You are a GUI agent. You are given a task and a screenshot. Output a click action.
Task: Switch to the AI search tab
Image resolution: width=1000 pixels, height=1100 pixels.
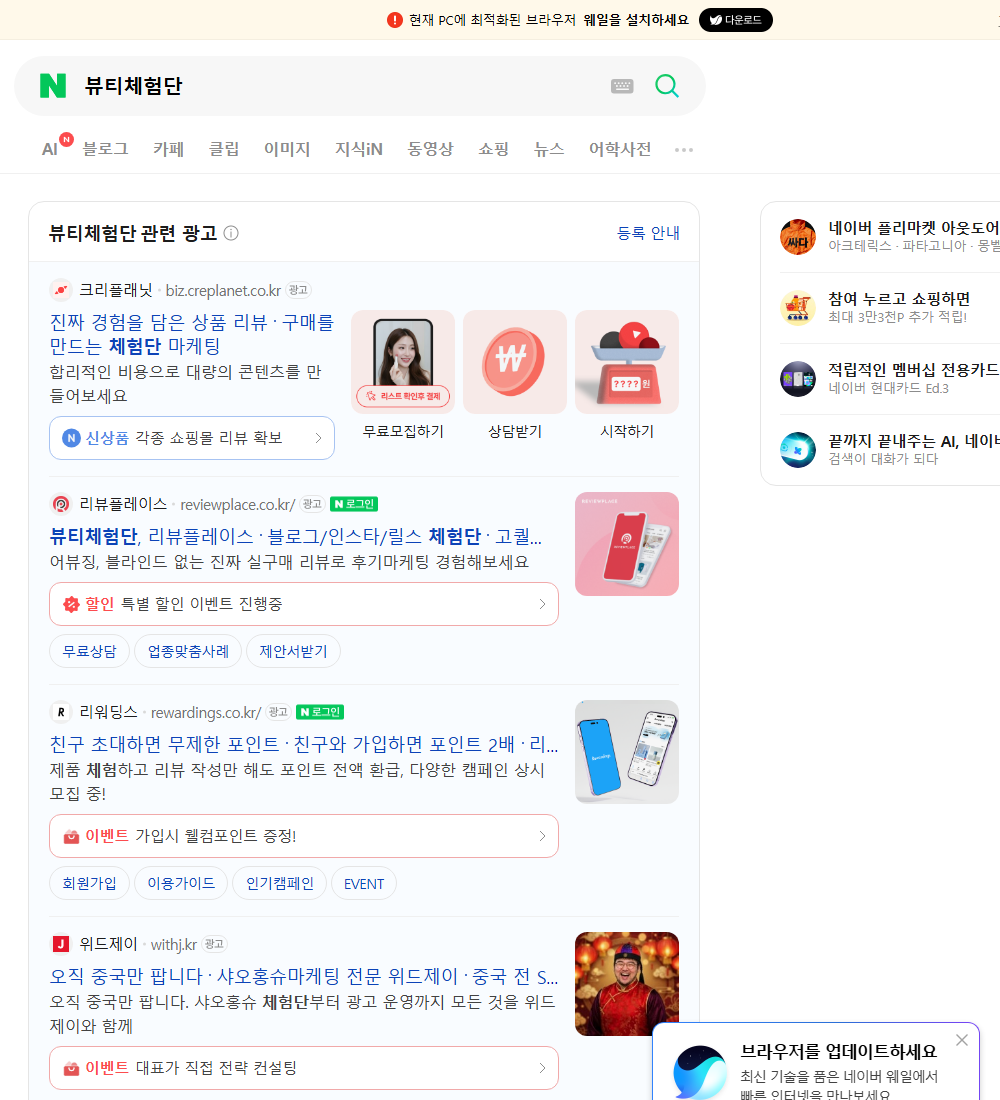point(50,149)
